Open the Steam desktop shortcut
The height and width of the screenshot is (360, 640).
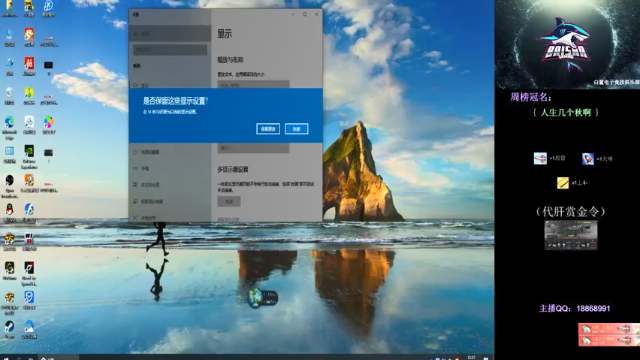(9, 326)
